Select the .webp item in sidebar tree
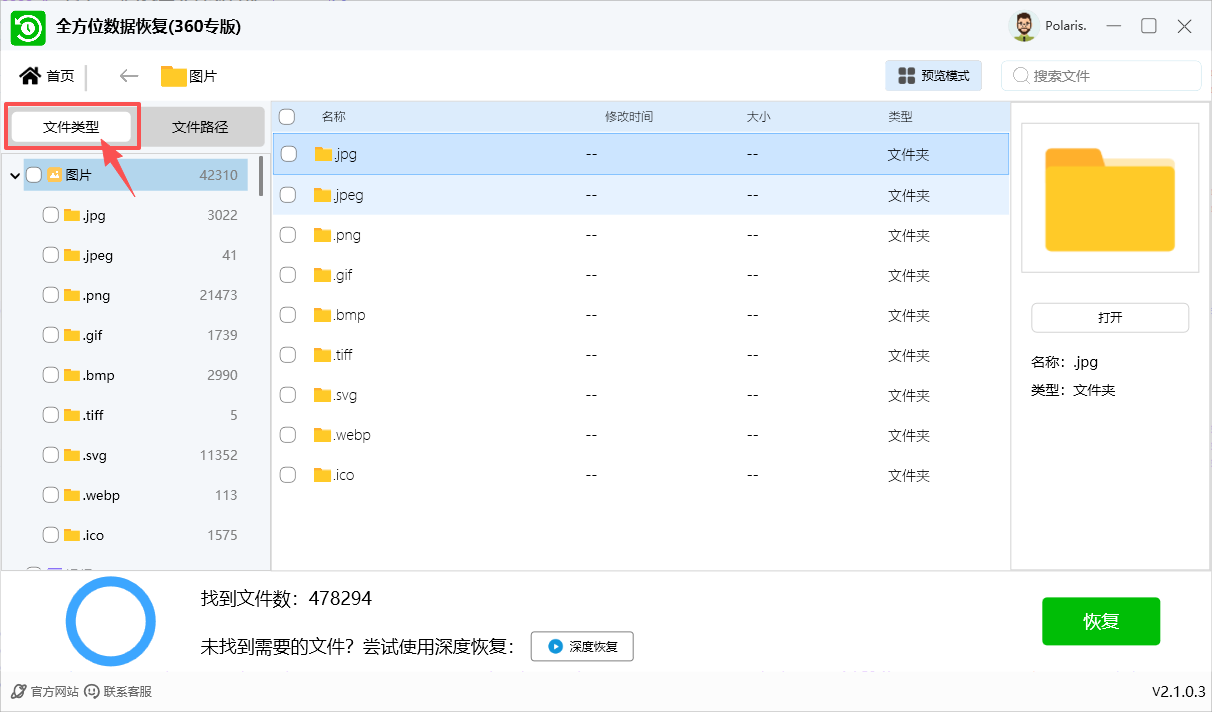This screenshot has height=712, width=1212. tap(101, 495)
